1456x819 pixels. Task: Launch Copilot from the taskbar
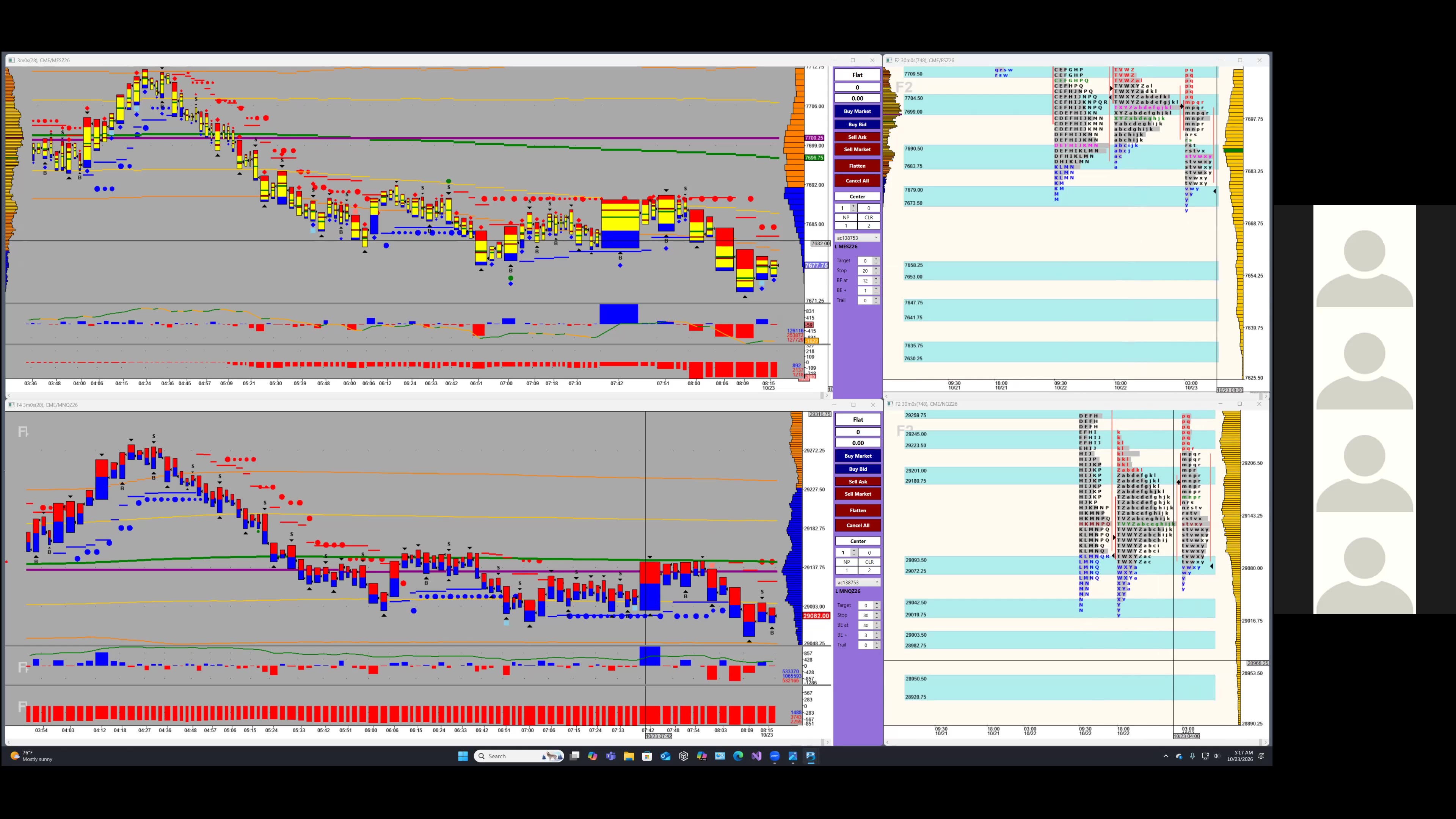[592, 756]
